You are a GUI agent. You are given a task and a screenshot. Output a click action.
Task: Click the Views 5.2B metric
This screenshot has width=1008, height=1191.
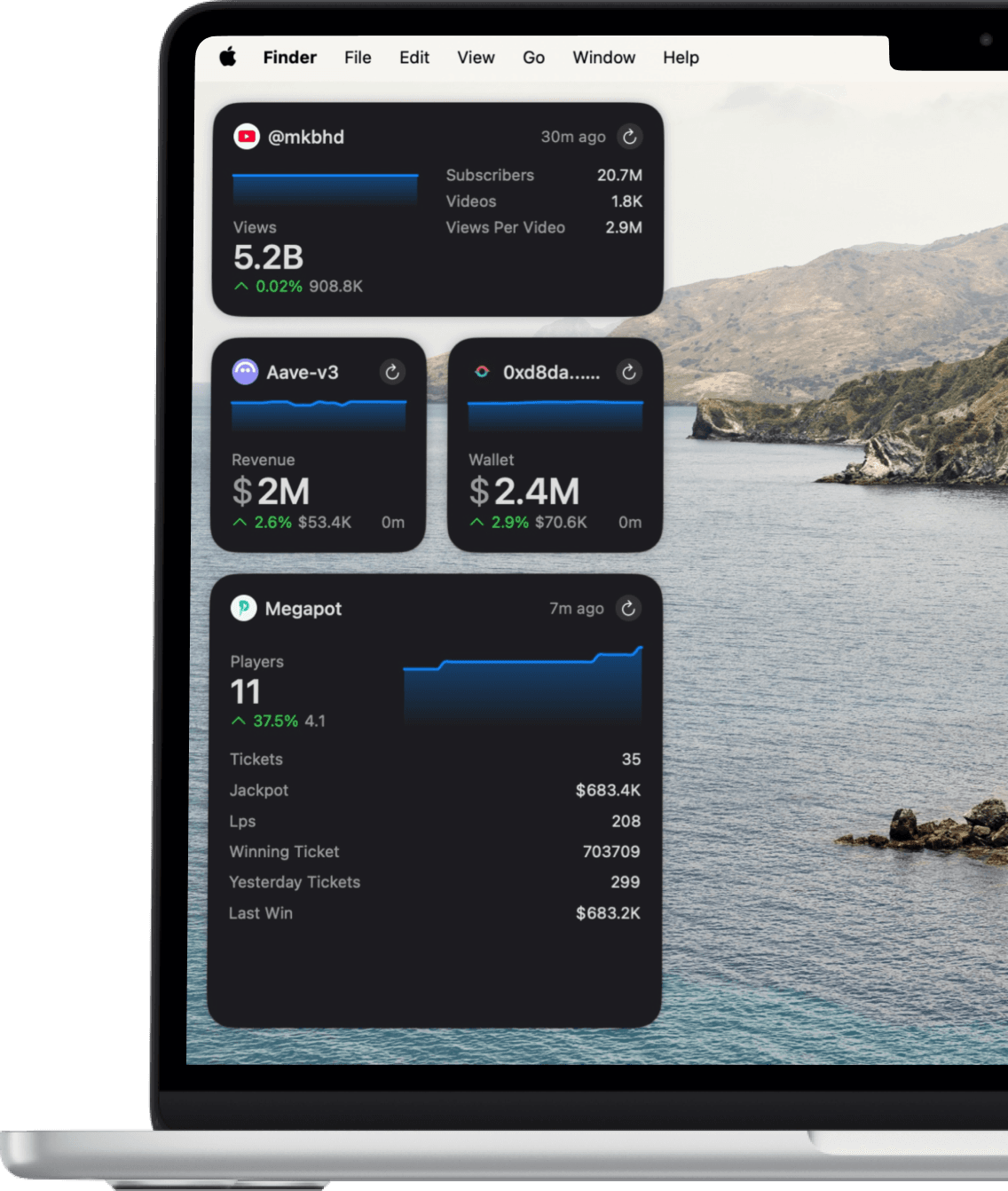click(x=267, y=257)
